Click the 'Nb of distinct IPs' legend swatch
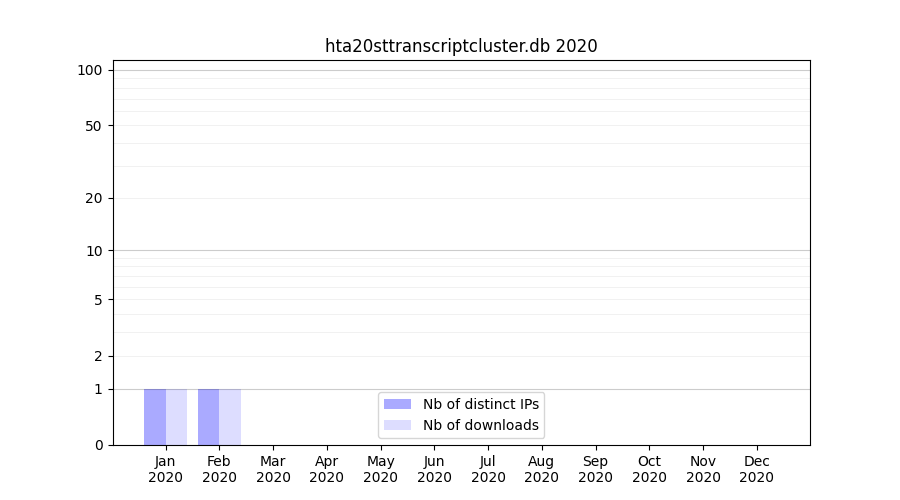 tap(397, 404)
